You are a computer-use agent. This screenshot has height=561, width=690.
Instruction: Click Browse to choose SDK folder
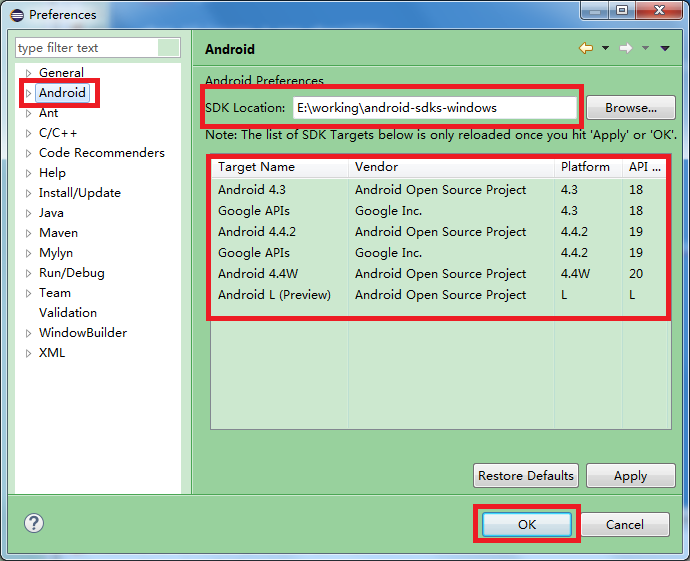(x=631, y=108)
